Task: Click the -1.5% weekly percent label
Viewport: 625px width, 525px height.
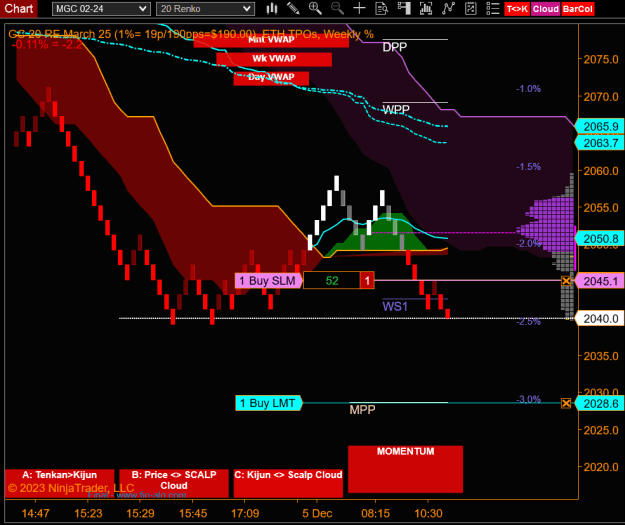Action: tap(529, 167)
